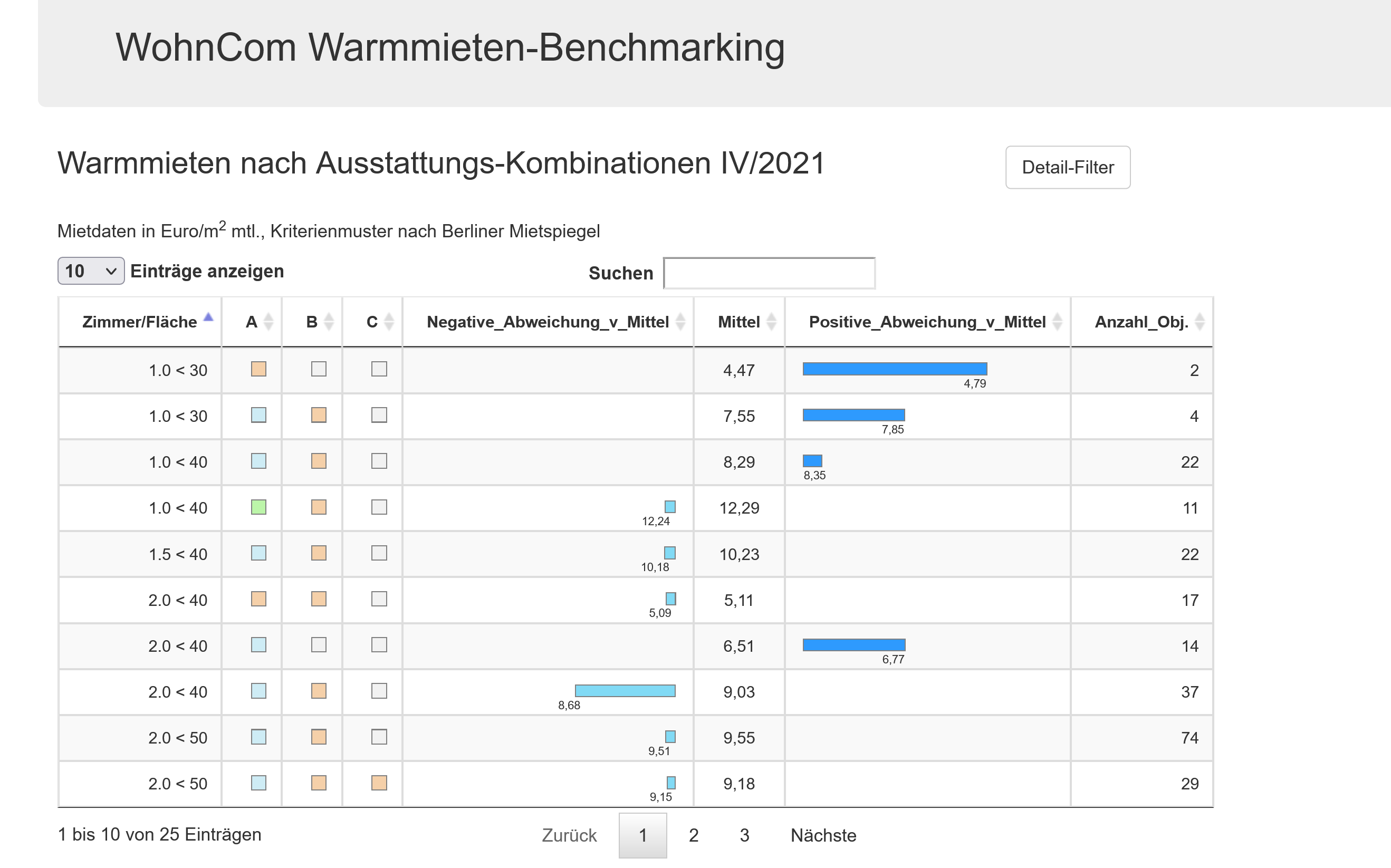Select '1 bis 10 von 25 Einträgen' status text
Screen dimensions: 1391x868
[x=160, y=834]
